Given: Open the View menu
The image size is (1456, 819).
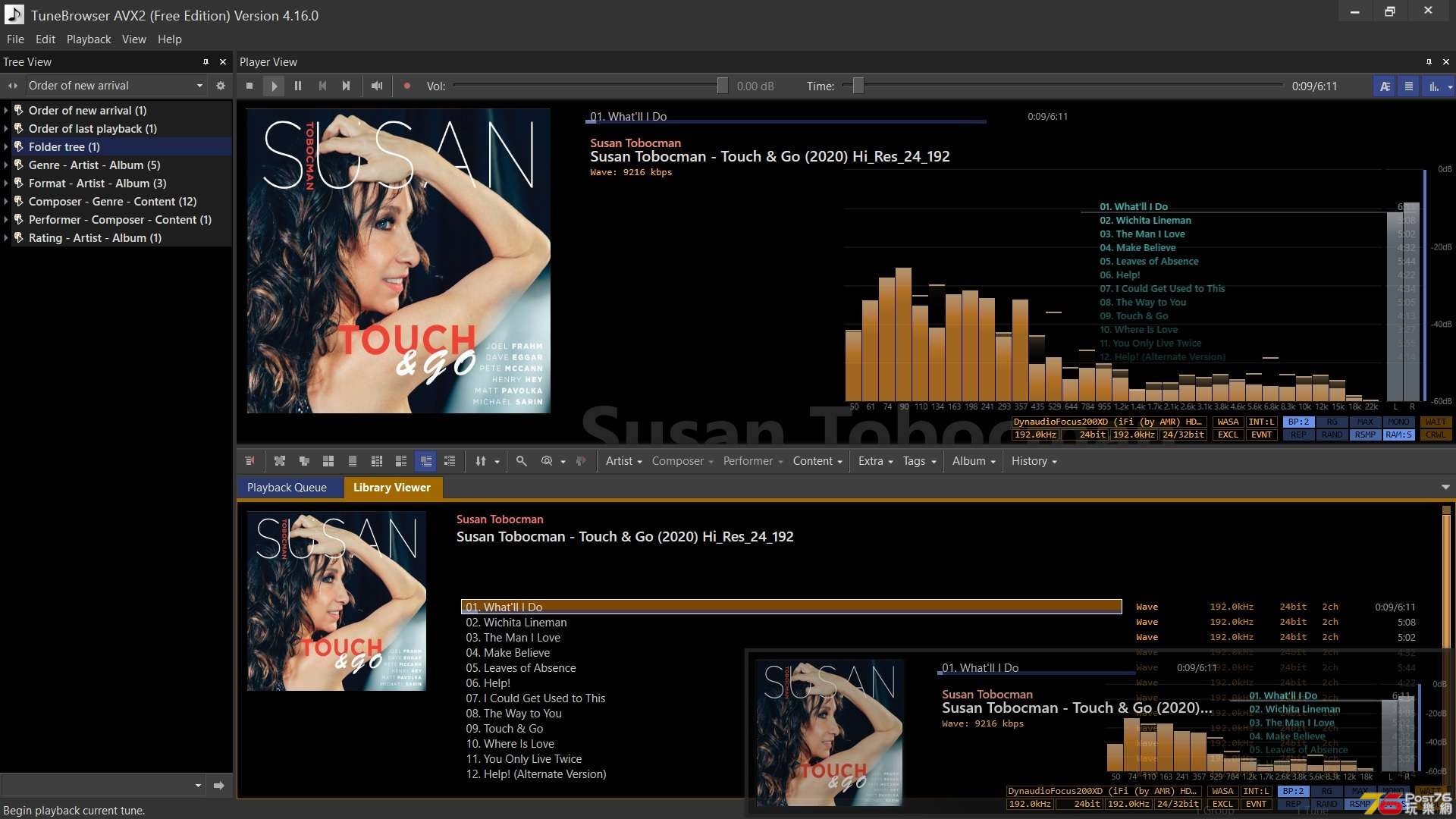Looking at the screenshot, I should click(134, 39).
